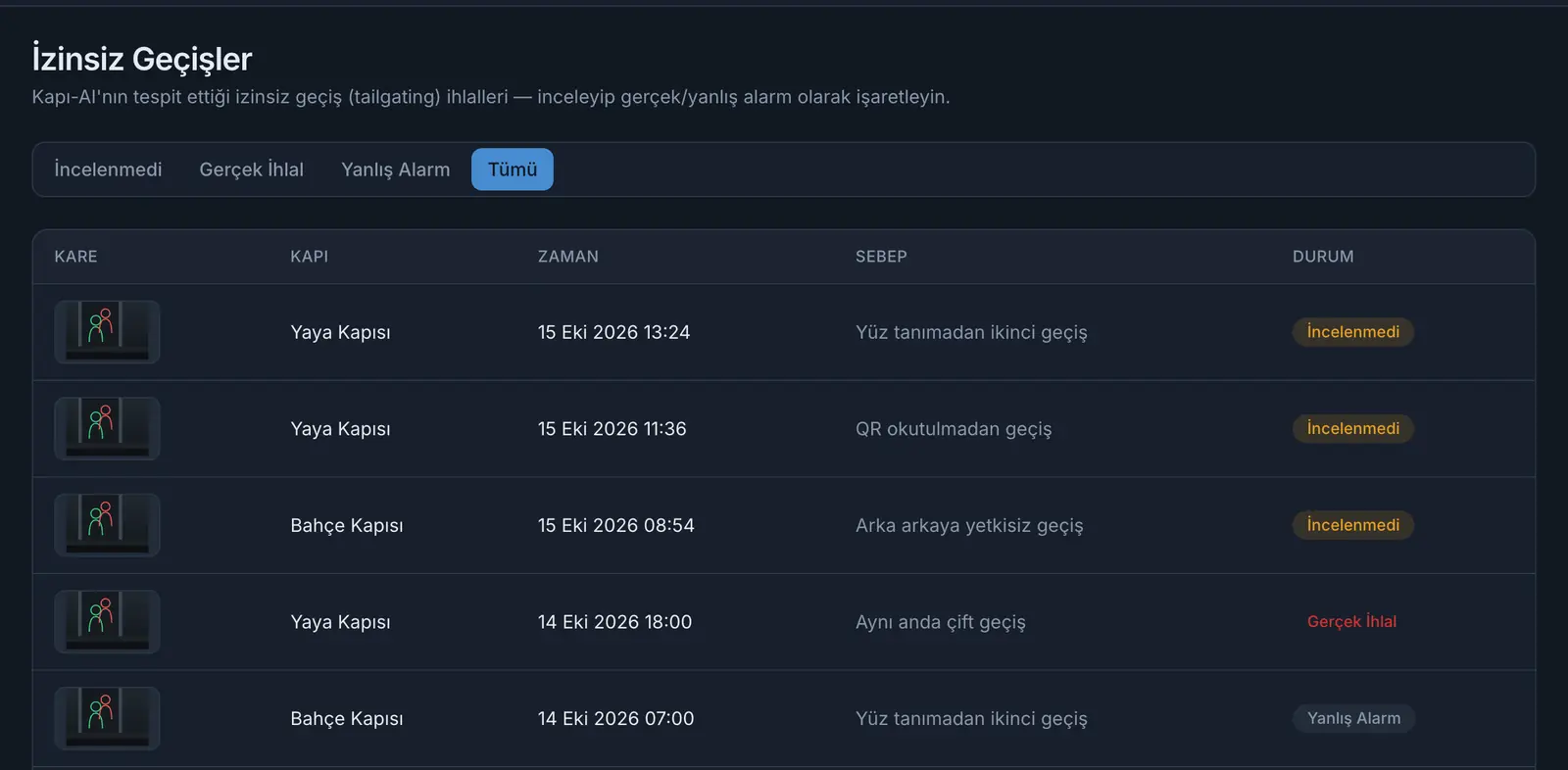Click 'Yüz tanımadan ikinci geçiş' in 07:00 row
The image size is (1568, 770).
click(x=971, y=719)
